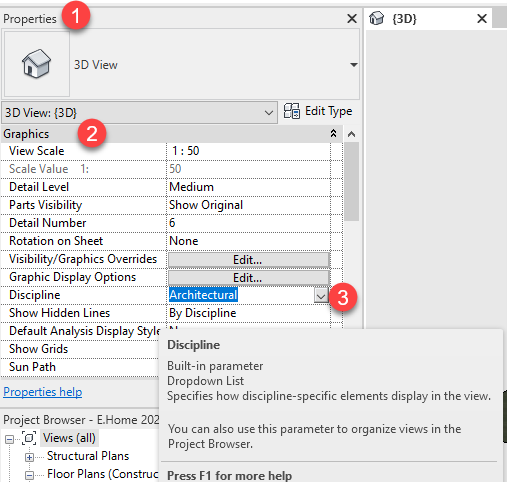Screen dimensions: 507x482
Task: Collapse the Floor Plans tree node
Action: click(x=29, y=475)
